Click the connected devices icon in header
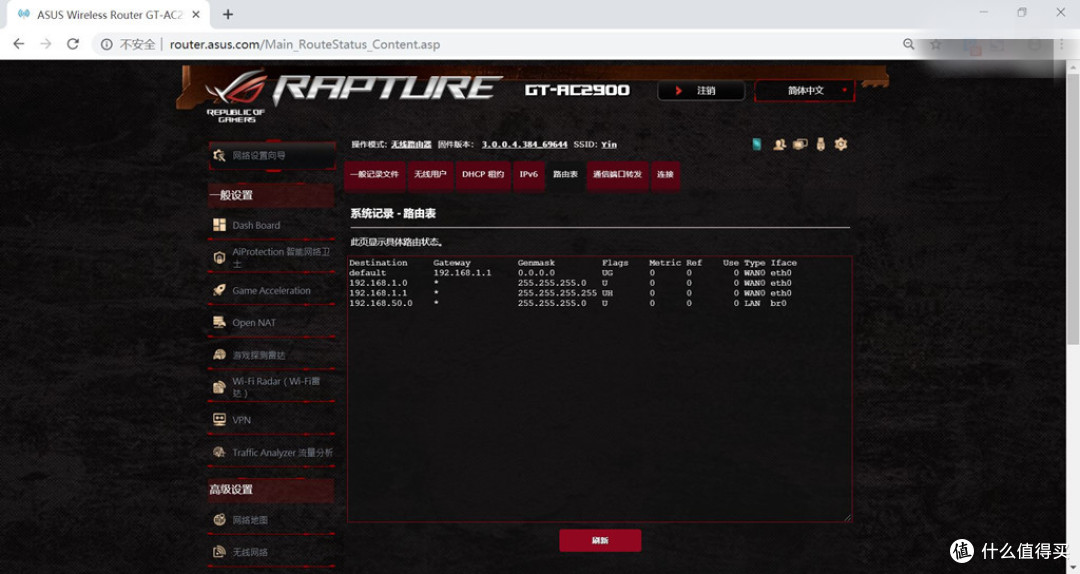 800,144
